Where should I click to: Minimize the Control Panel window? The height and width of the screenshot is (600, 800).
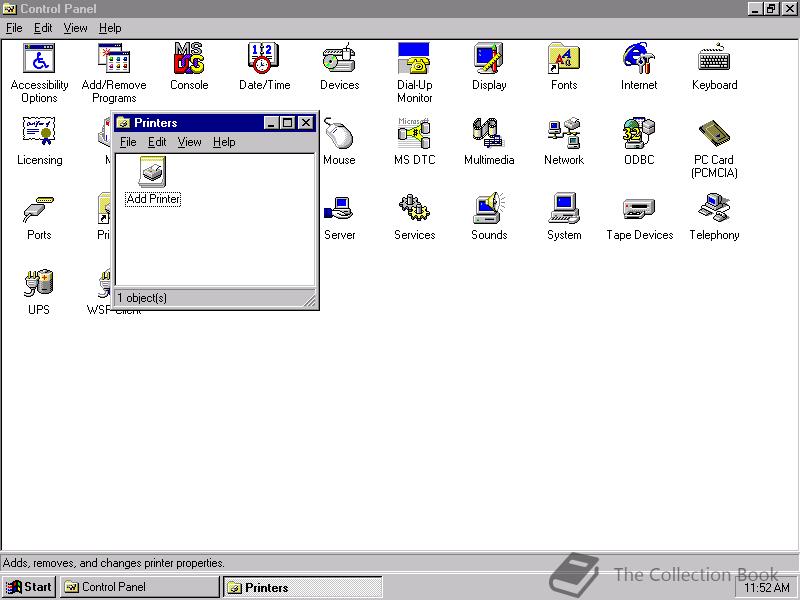756,9
